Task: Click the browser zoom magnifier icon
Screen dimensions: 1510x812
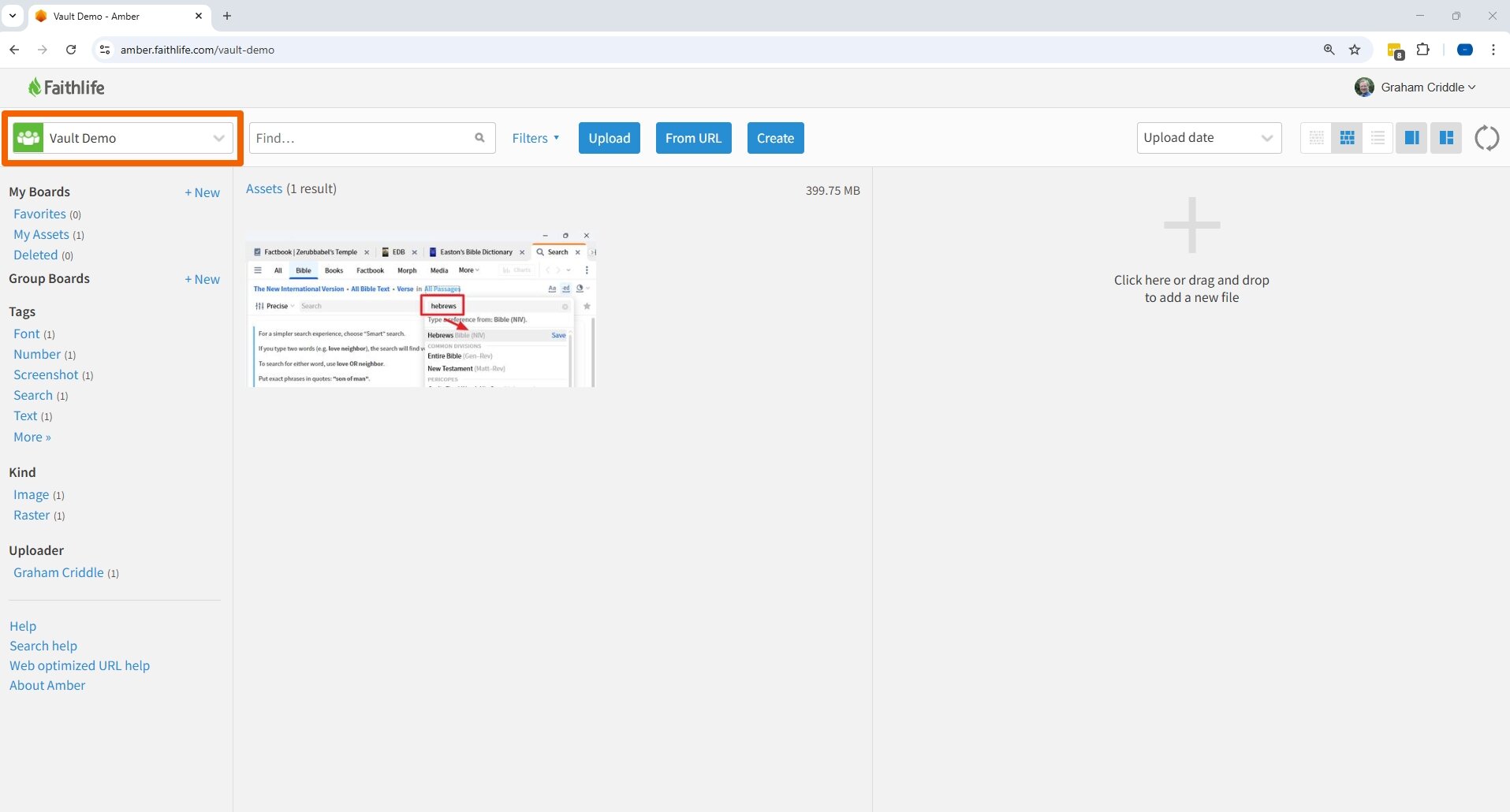Action: point(1329,50)
